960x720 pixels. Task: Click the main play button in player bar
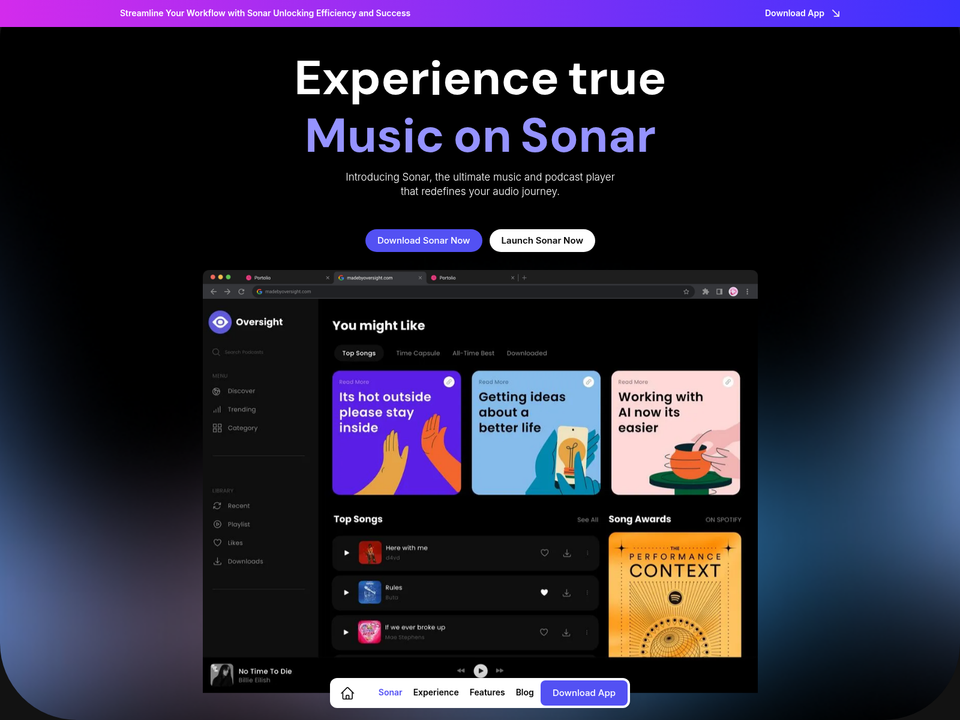pos(481,671)
